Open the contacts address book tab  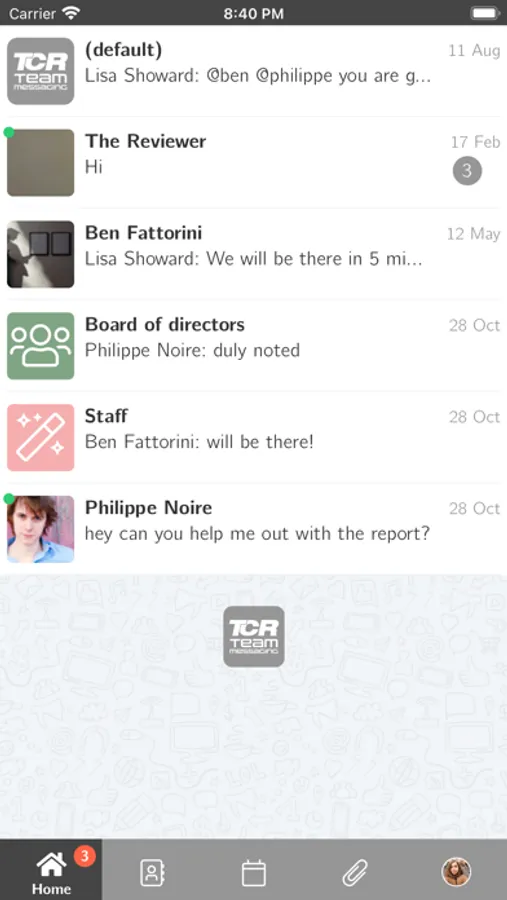click(x=152, y=873)
